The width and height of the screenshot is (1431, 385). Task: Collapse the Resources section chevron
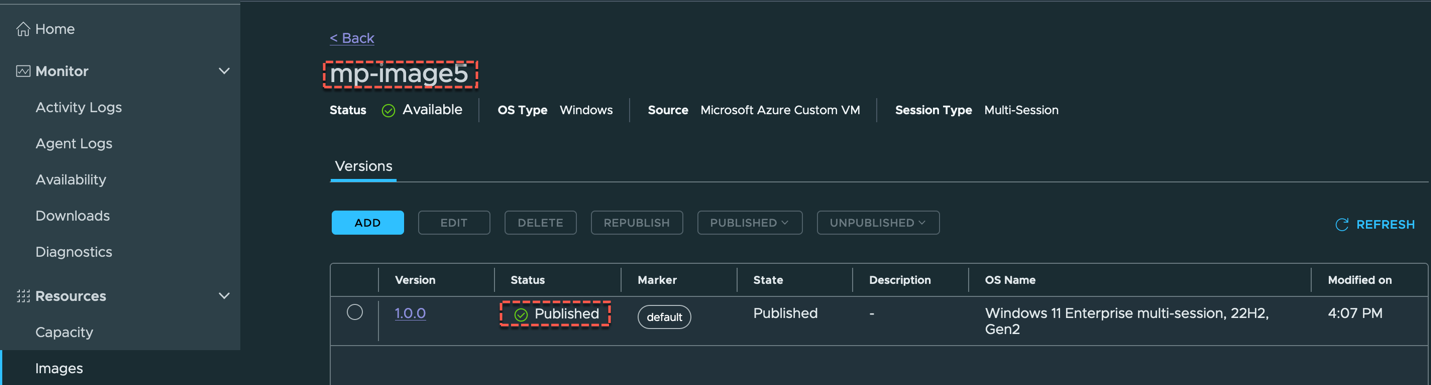click(224, 296)
